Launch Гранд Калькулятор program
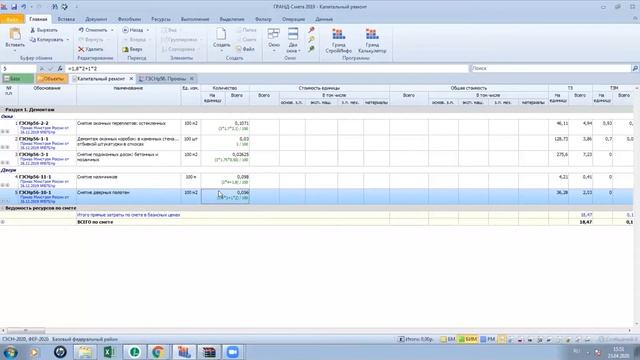 pos(372,40)
